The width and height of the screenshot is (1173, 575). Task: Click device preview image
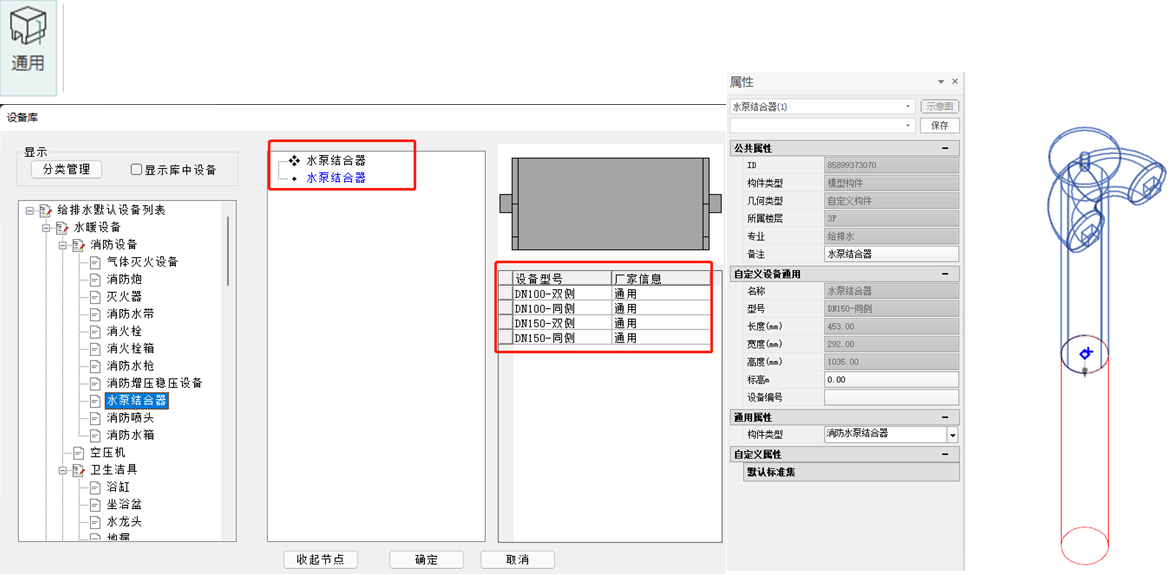pos(610,203)
